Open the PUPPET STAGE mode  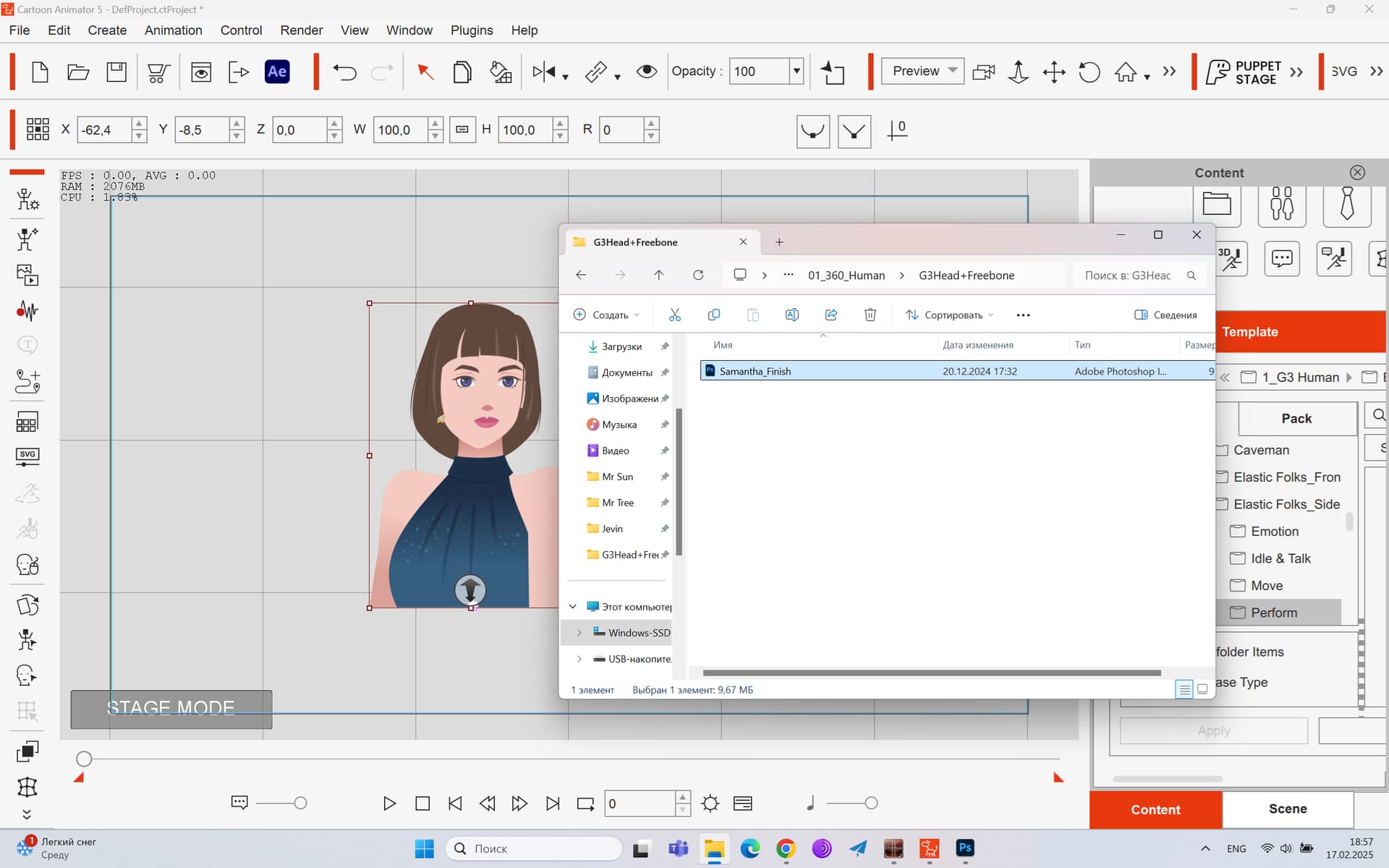click(x=1244, y=72)
